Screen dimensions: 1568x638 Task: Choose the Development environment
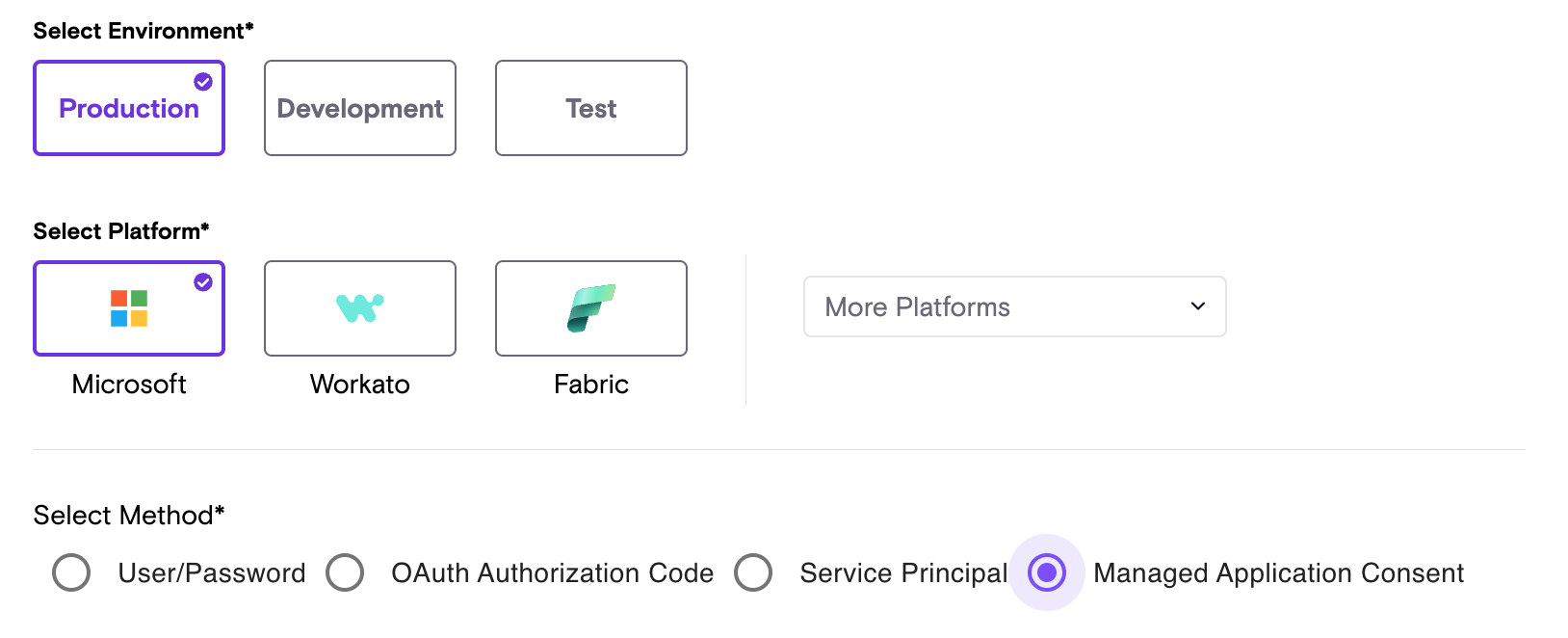point(360,109)
